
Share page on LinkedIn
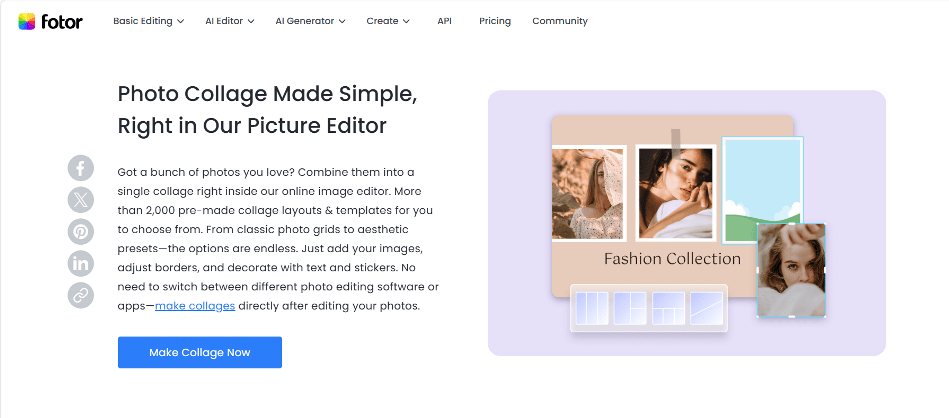tap(81, 264)
